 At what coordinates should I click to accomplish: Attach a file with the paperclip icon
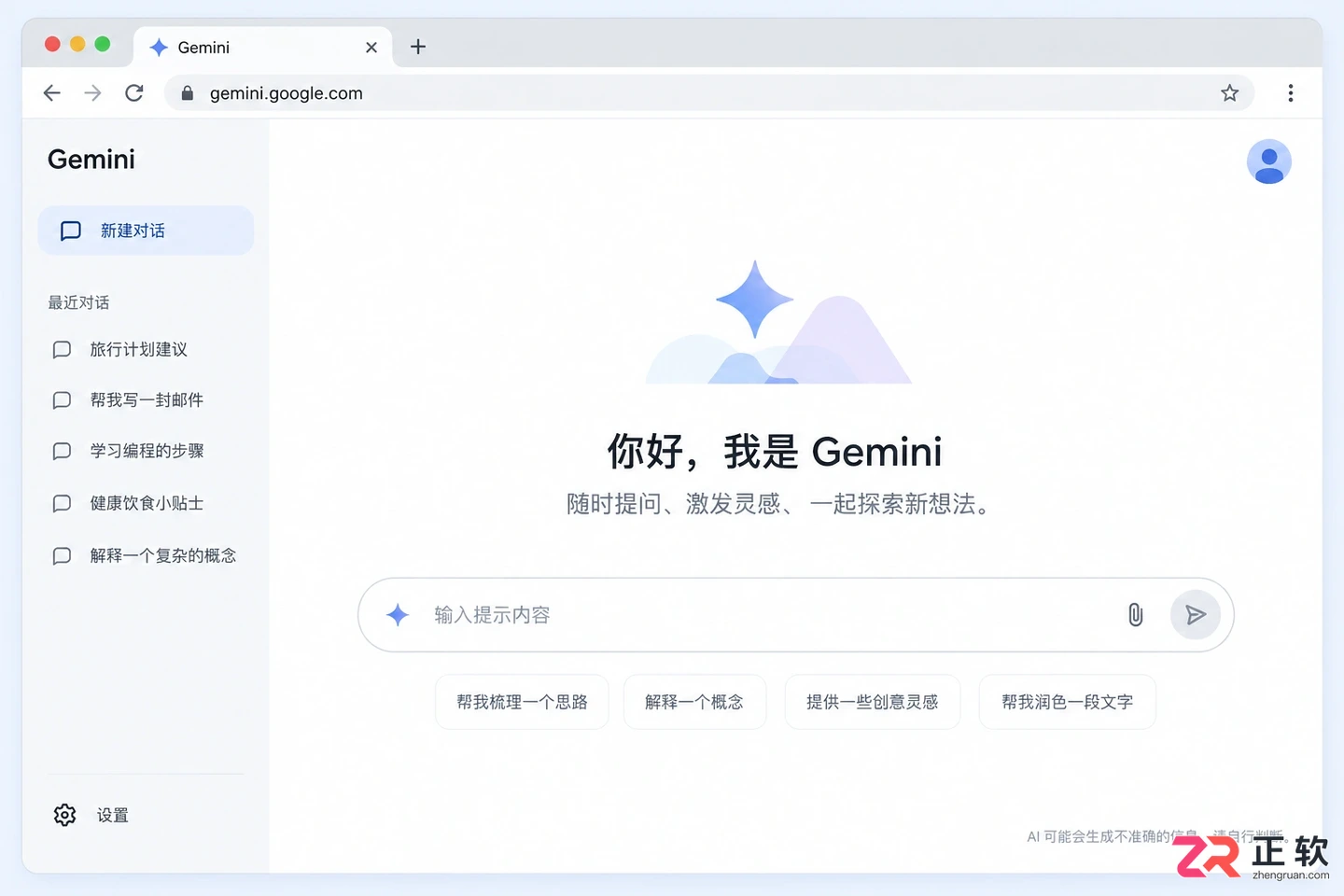(x=1135, y=615)
